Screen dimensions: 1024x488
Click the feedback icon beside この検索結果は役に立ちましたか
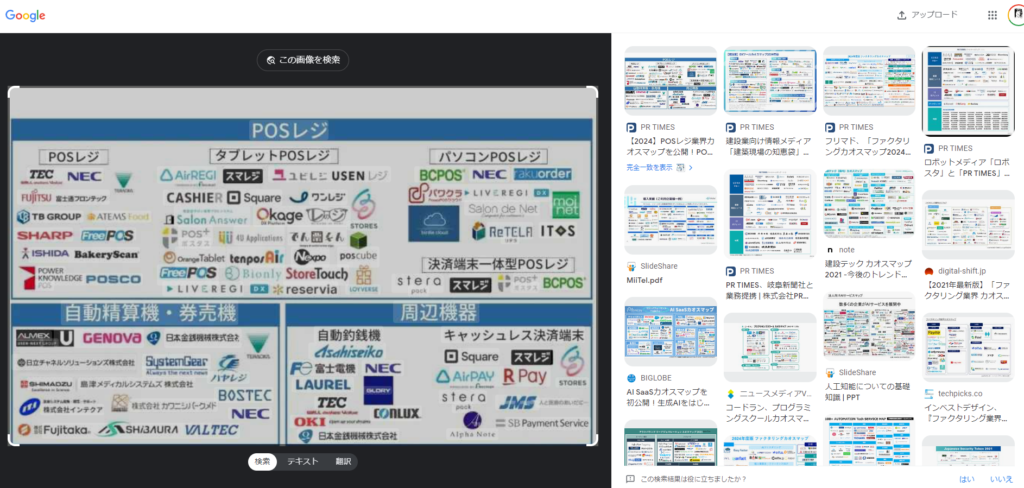pyautogui.click(x=630, y=479)
